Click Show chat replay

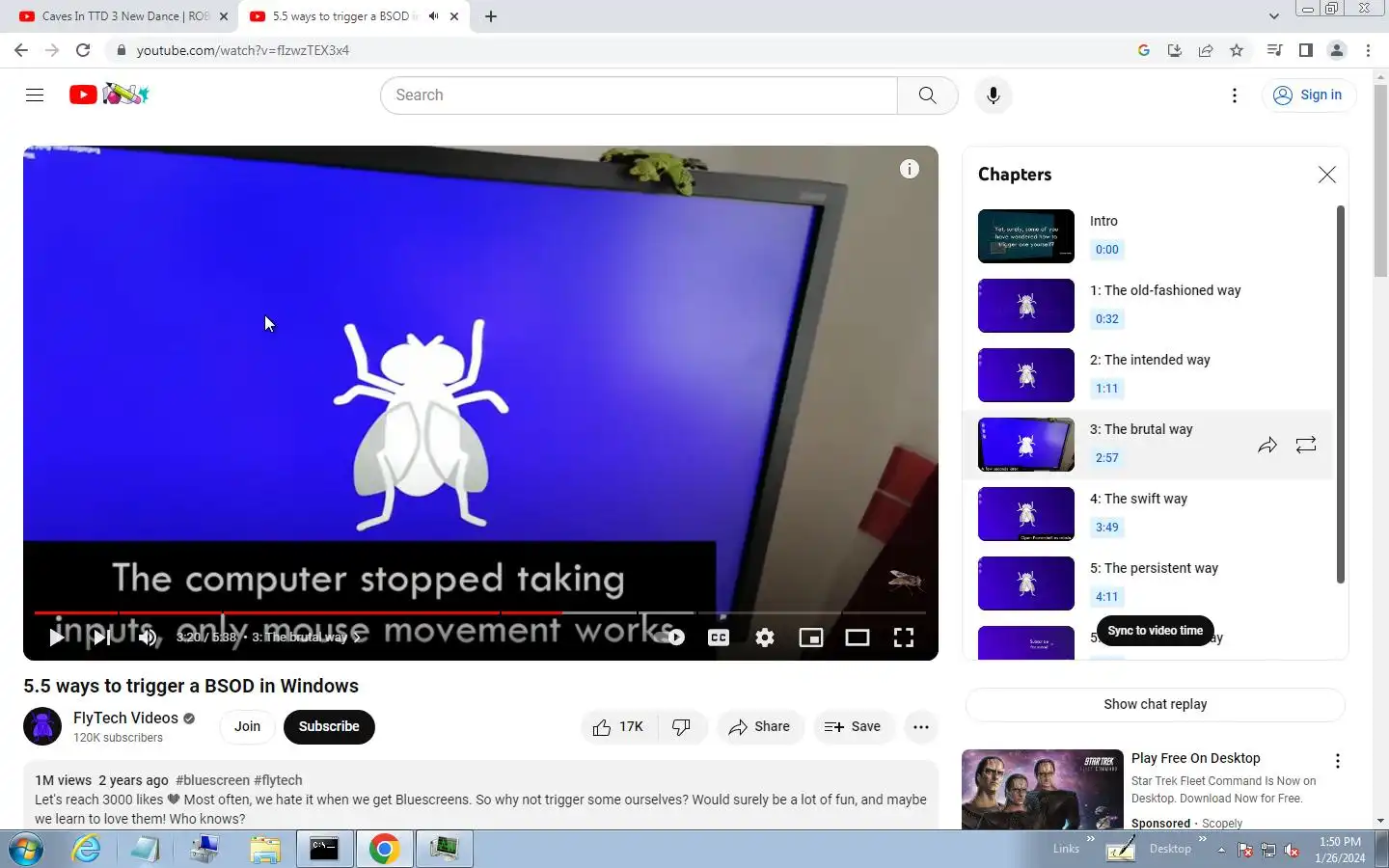click(1156, 704)
